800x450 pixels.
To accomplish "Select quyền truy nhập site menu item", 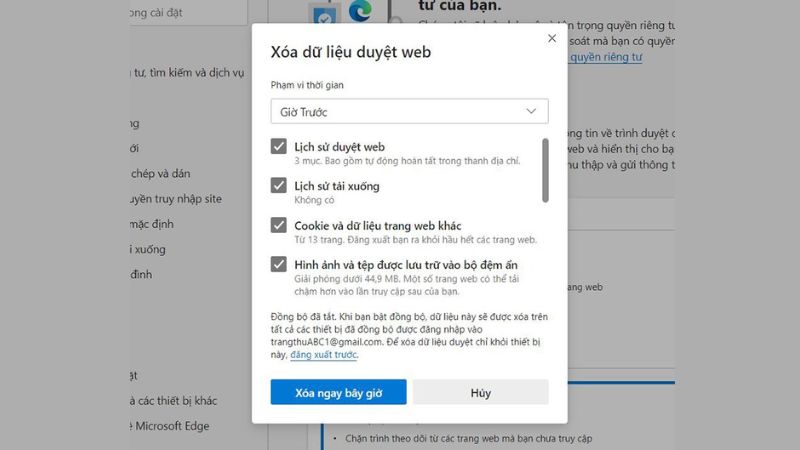I will (x=176, y=199).
